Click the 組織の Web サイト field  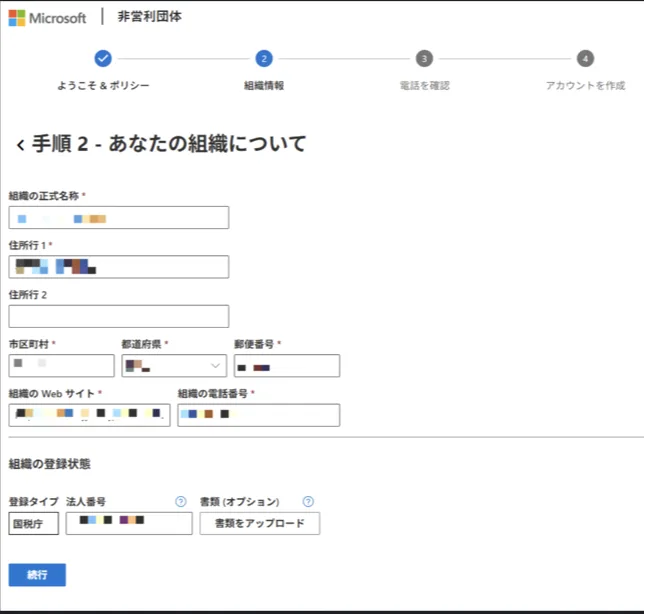click(89, 415)
